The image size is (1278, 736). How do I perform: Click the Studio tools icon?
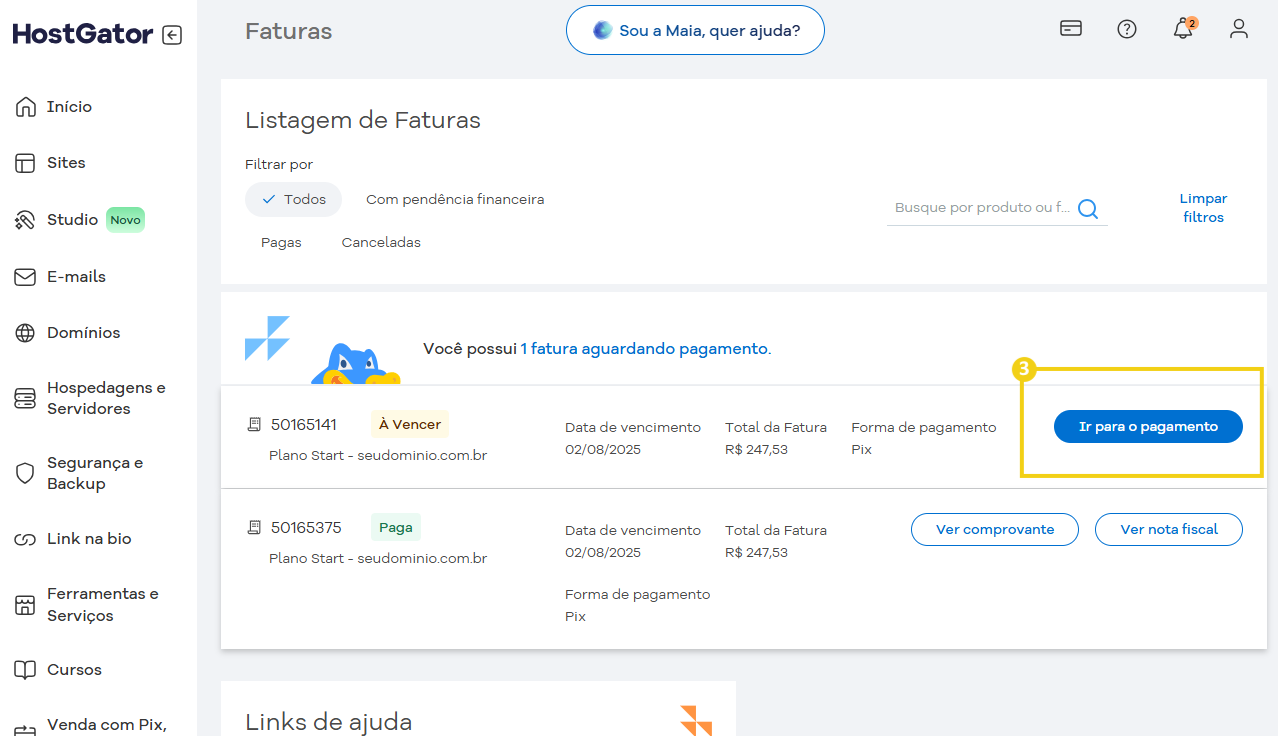[x=25, y=220]
